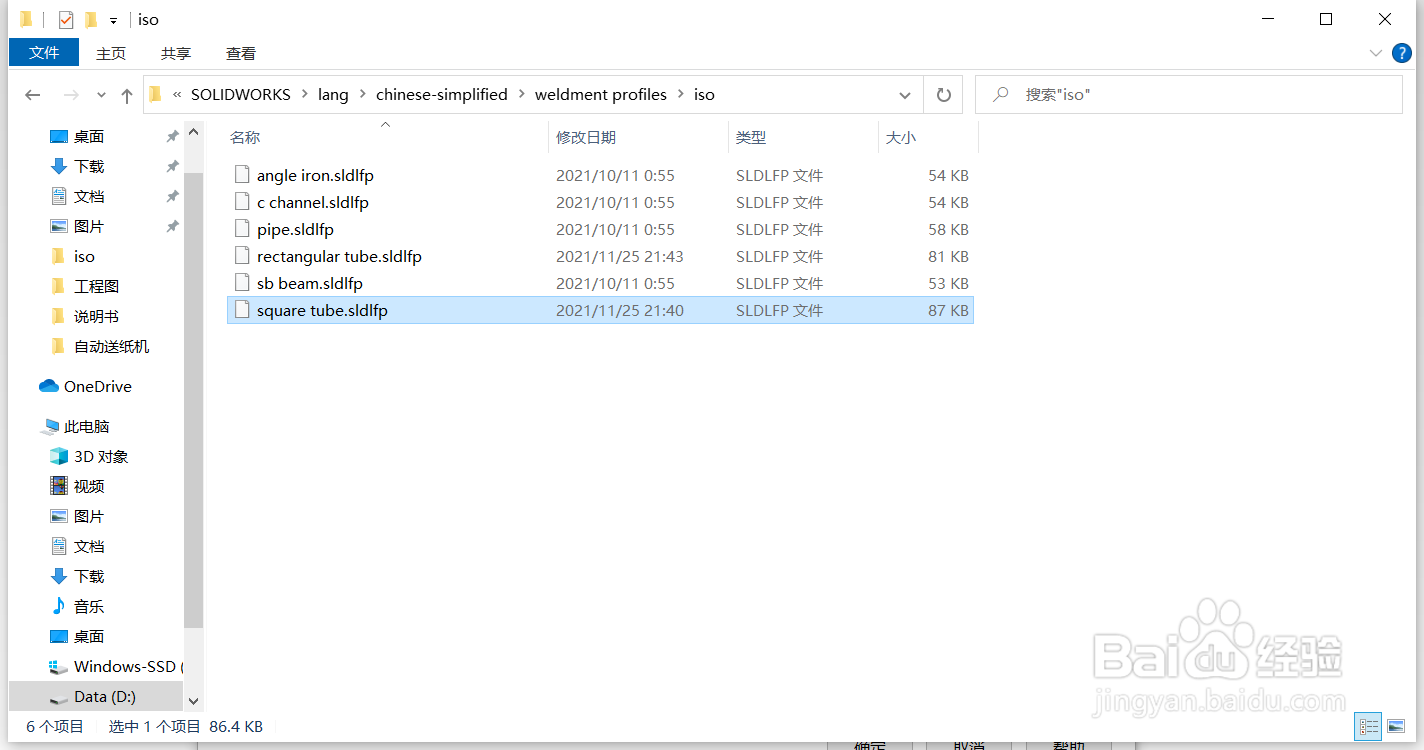Open the 查看 ribbon tab
Screen dimensions: 1424x750
tap(241, 53)
